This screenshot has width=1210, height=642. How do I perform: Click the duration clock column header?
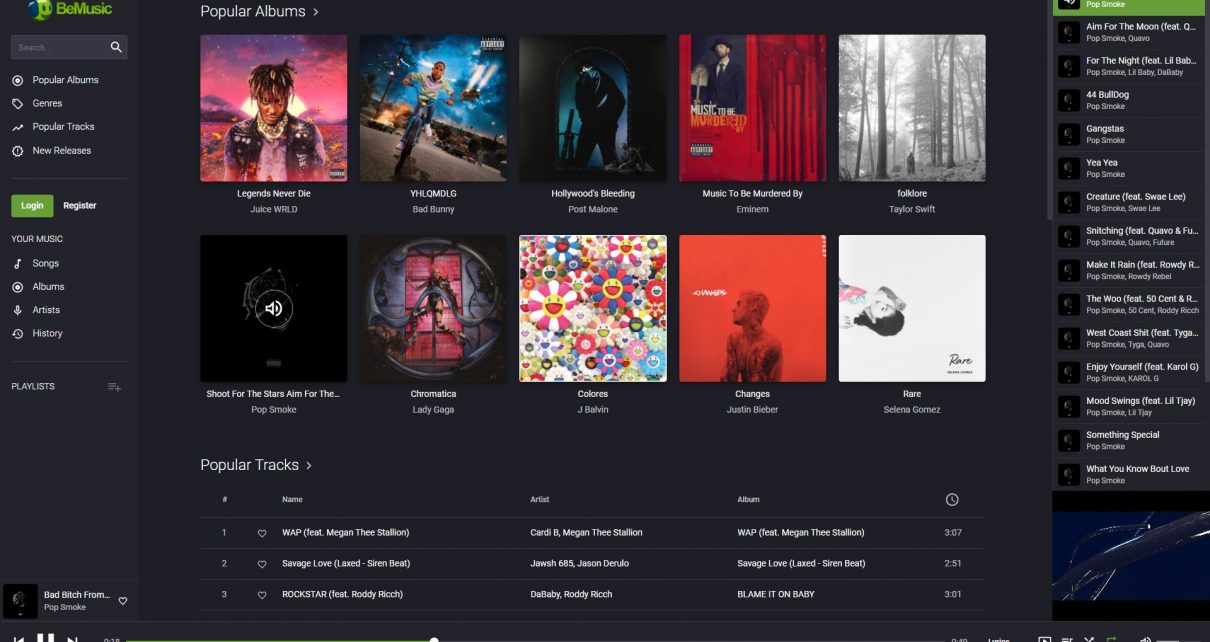click(952, 499)
